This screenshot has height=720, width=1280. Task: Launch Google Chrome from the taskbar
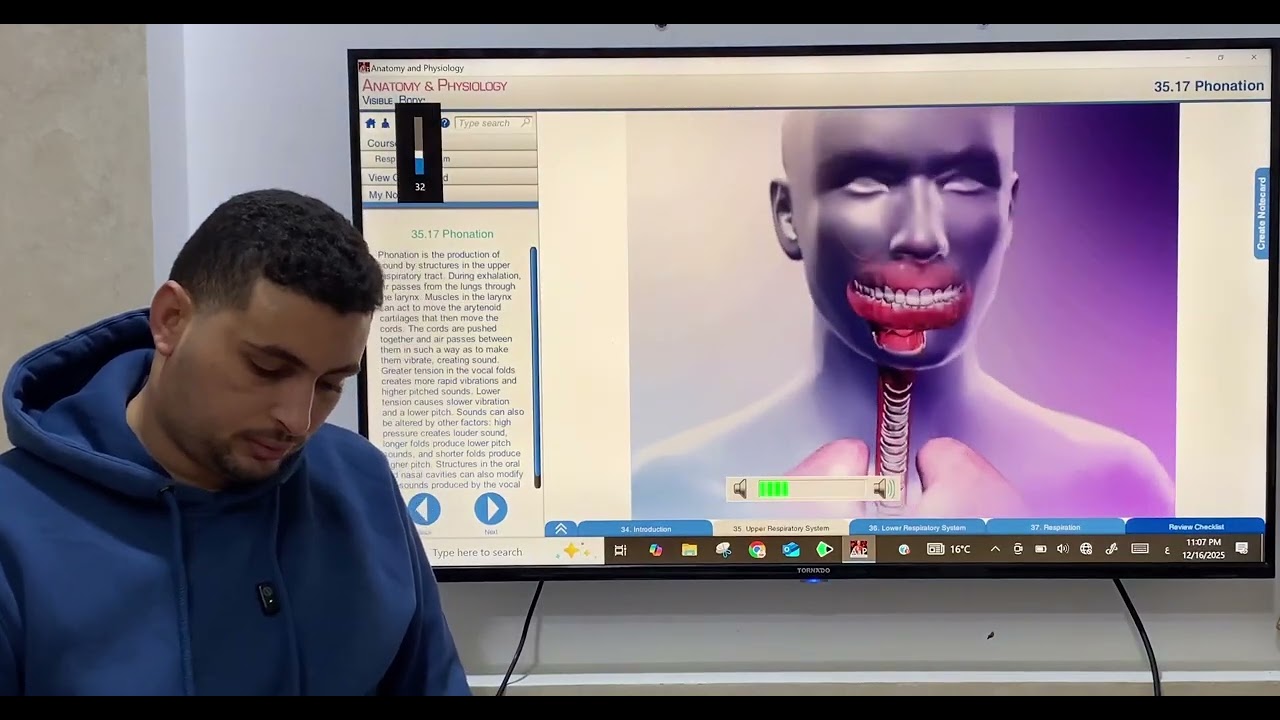[x=757, y=550]
